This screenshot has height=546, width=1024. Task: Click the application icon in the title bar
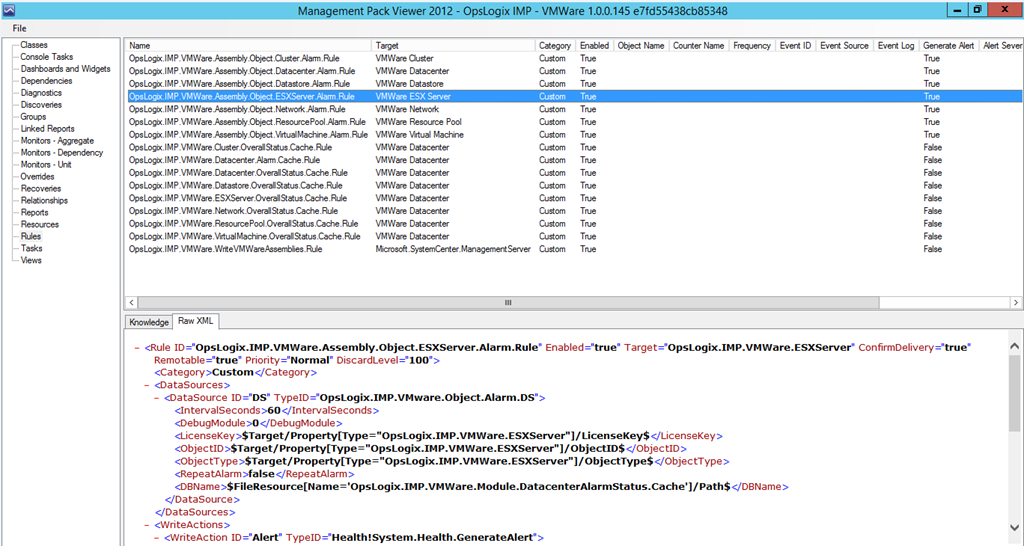[9, 9]
